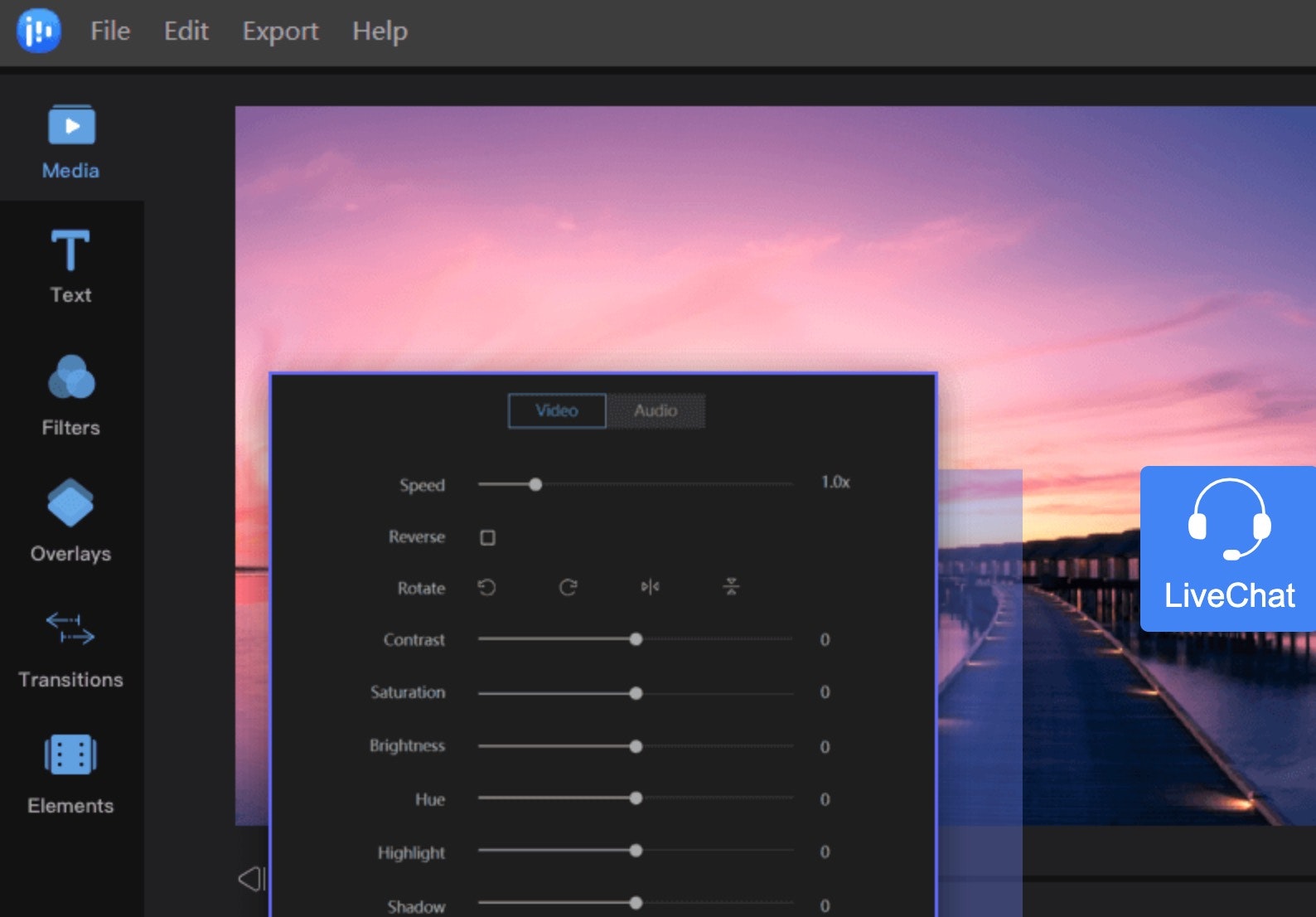Open LiveChat support
The width and height of the screenshot is (1316, 917).
(x=1228, y=548)
